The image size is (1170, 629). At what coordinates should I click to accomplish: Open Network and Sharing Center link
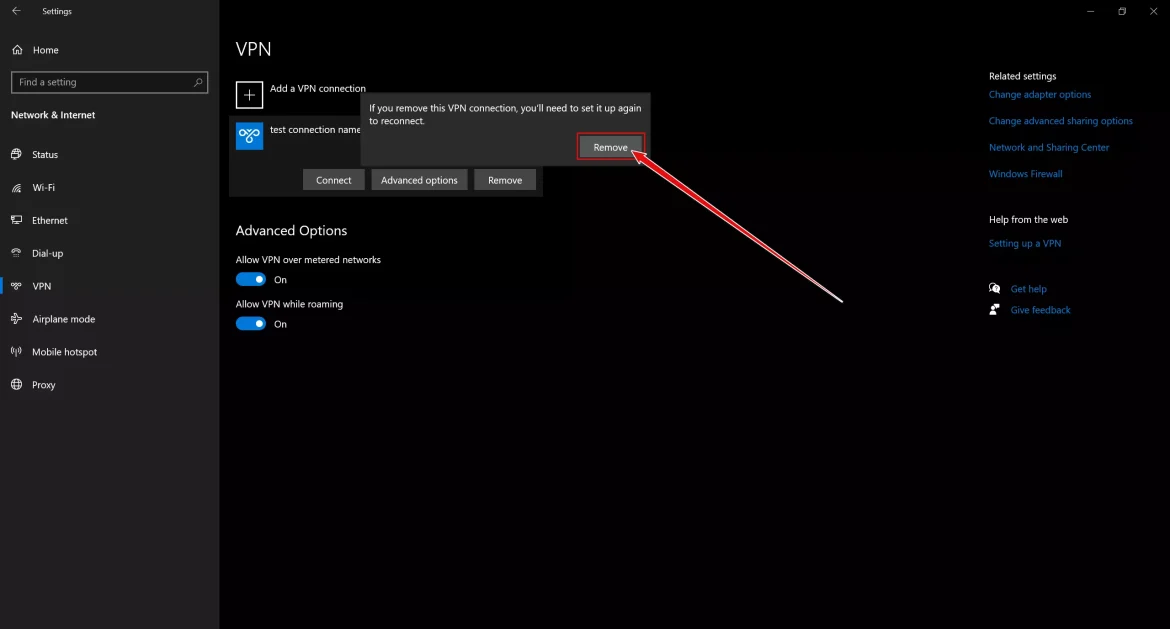[x=1048, y=148]
